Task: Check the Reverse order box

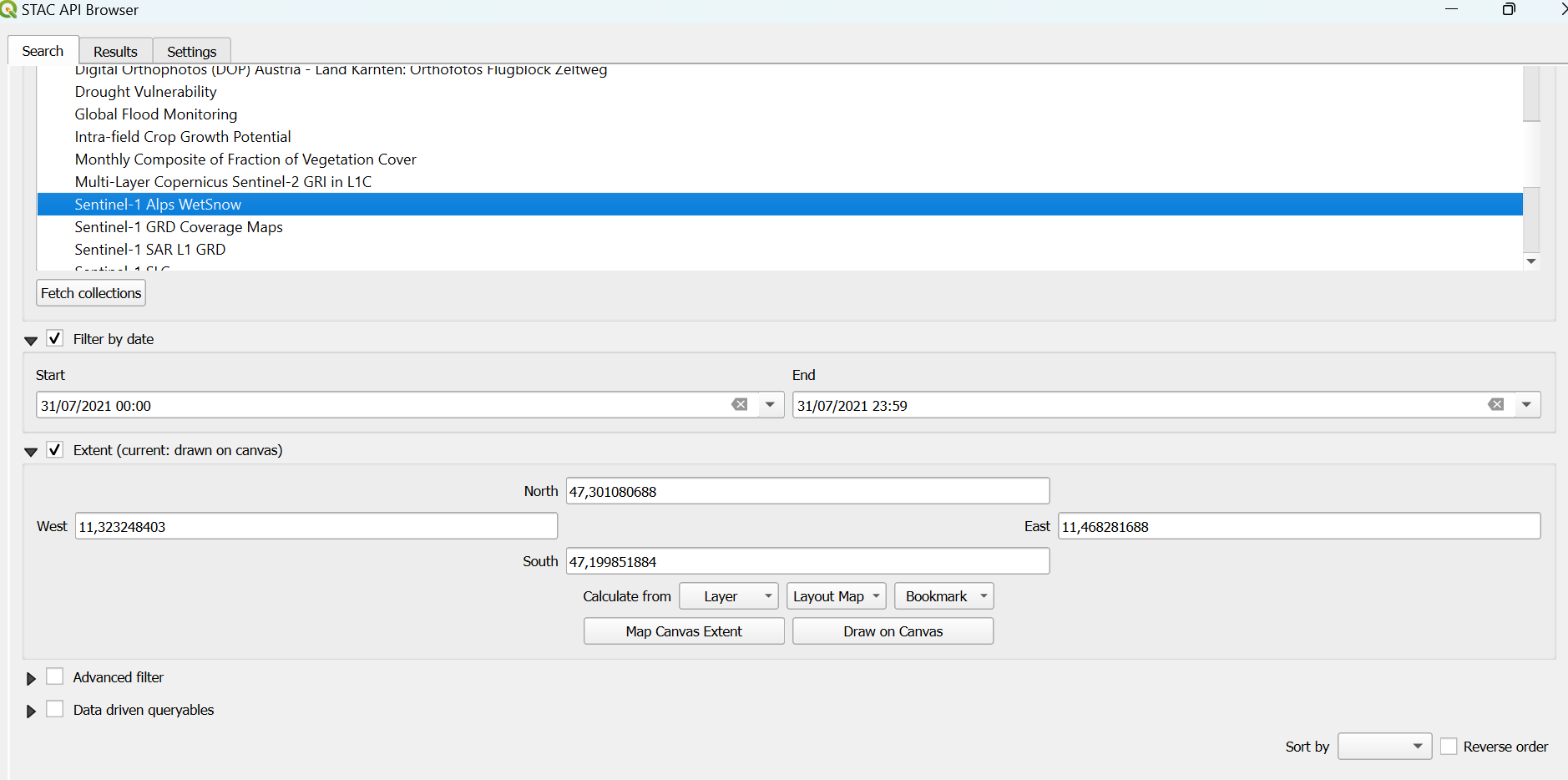Action: tap(1449, 746)
